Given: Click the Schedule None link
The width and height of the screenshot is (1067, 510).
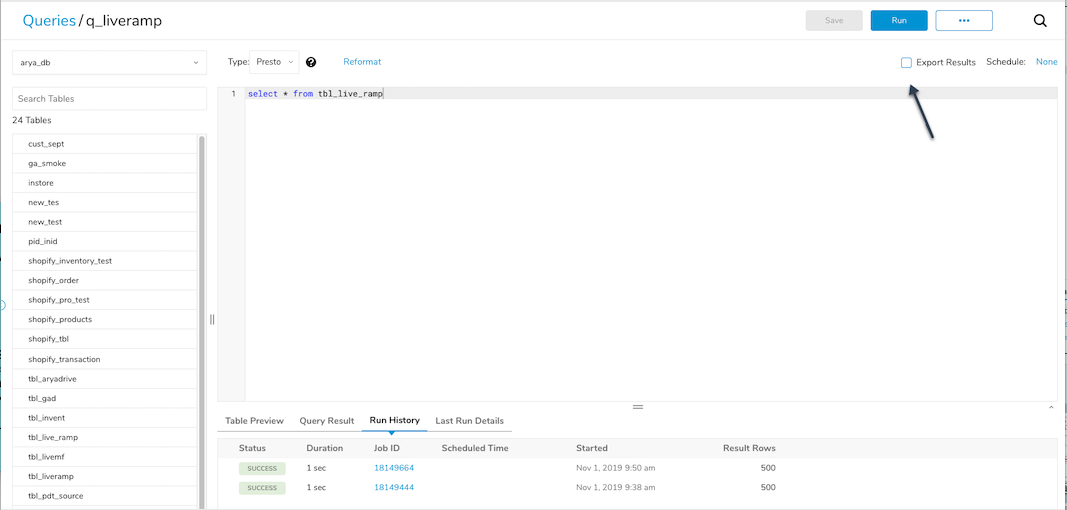Looking at the screenshot, I should 1046,62.
